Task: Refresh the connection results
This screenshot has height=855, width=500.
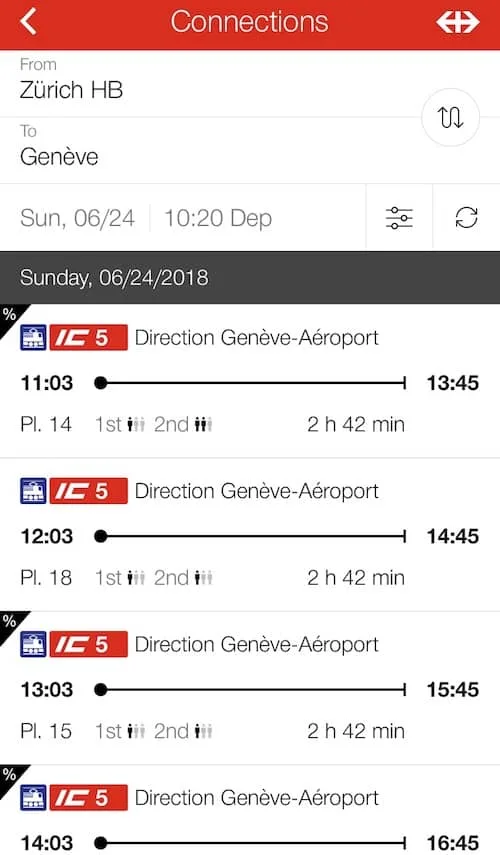Action: coord(466,218)
